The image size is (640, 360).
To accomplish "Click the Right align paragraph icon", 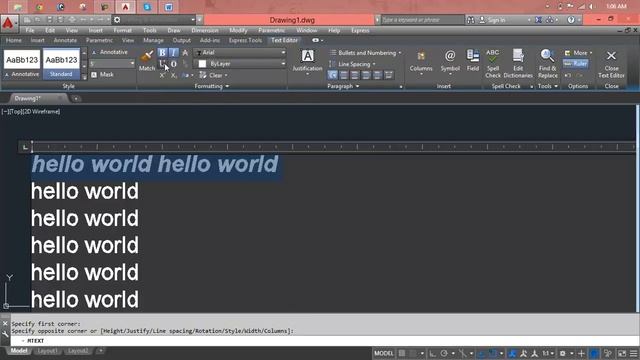I will pyautogui.click(x=366, y=75).
